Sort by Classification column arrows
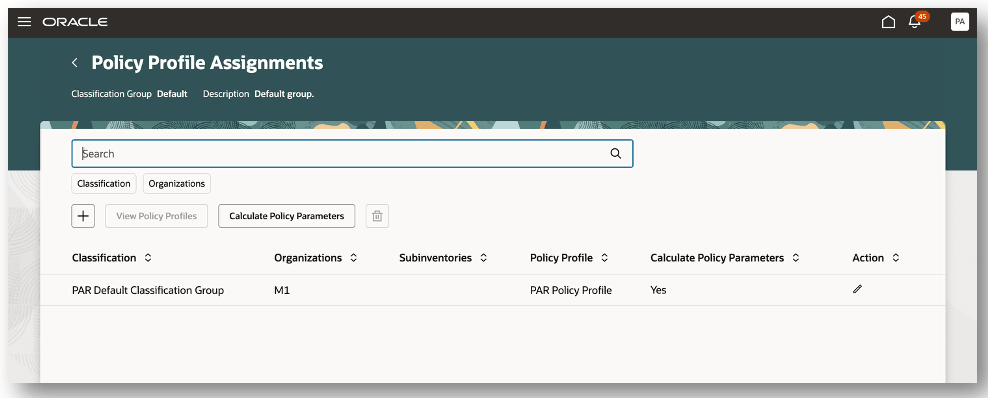 (147, 258)
